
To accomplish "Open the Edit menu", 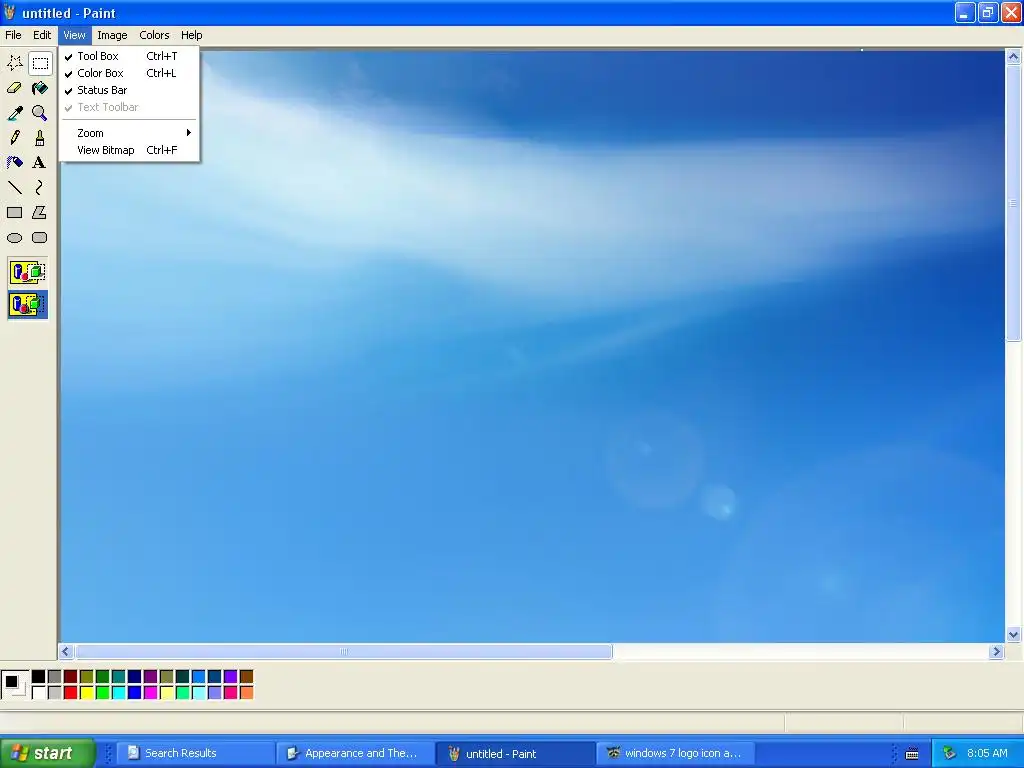I will (x=42, y=35).
